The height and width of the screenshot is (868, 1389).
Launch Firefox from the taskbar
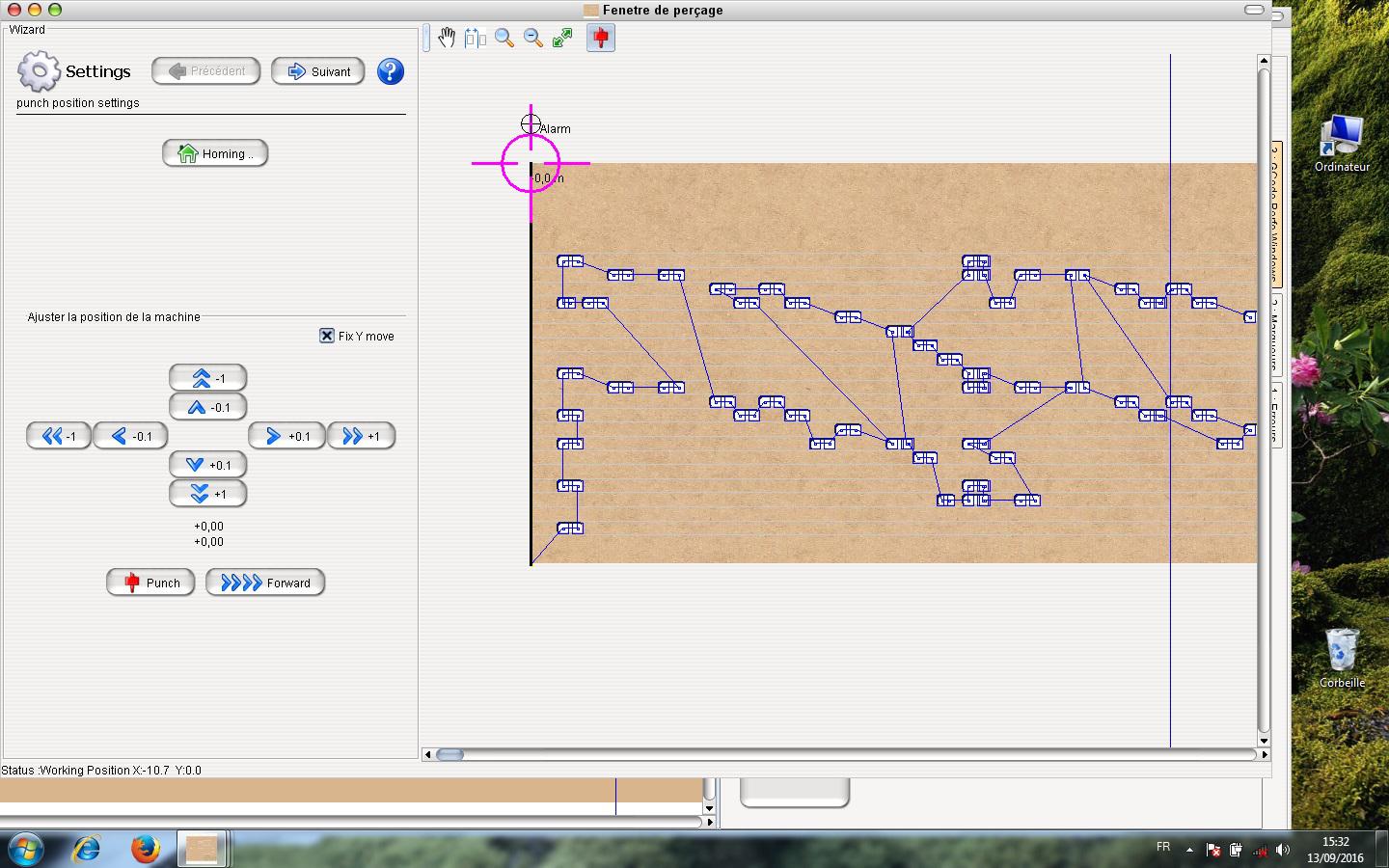(x=145, y=849)
